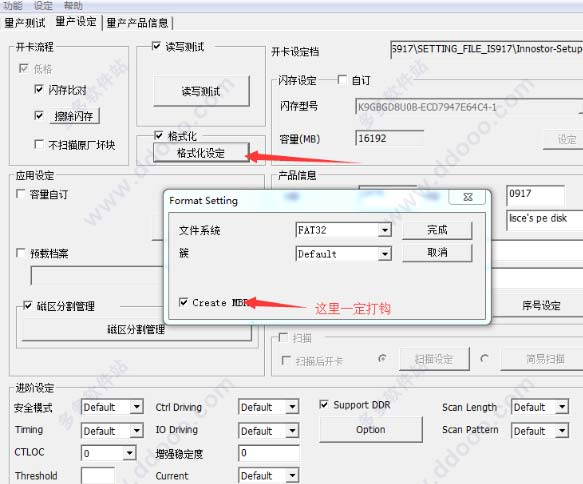Enable the 闪存设定 自订 checkbox
The height and width of the screenshot is (484, 583).
342,80
